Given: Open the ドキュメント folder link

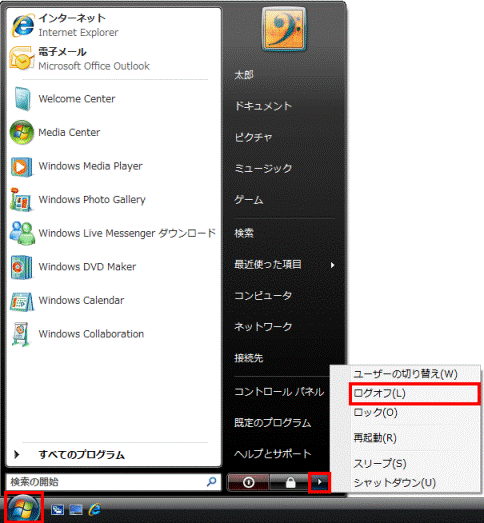Looking at the screenshot, I should coord(263,106).
